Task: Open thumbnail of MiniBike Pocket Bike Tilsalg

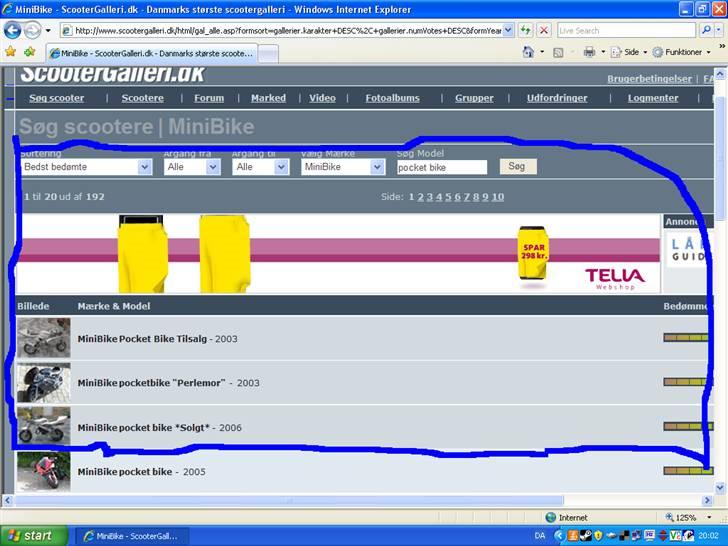Action: 44,338
